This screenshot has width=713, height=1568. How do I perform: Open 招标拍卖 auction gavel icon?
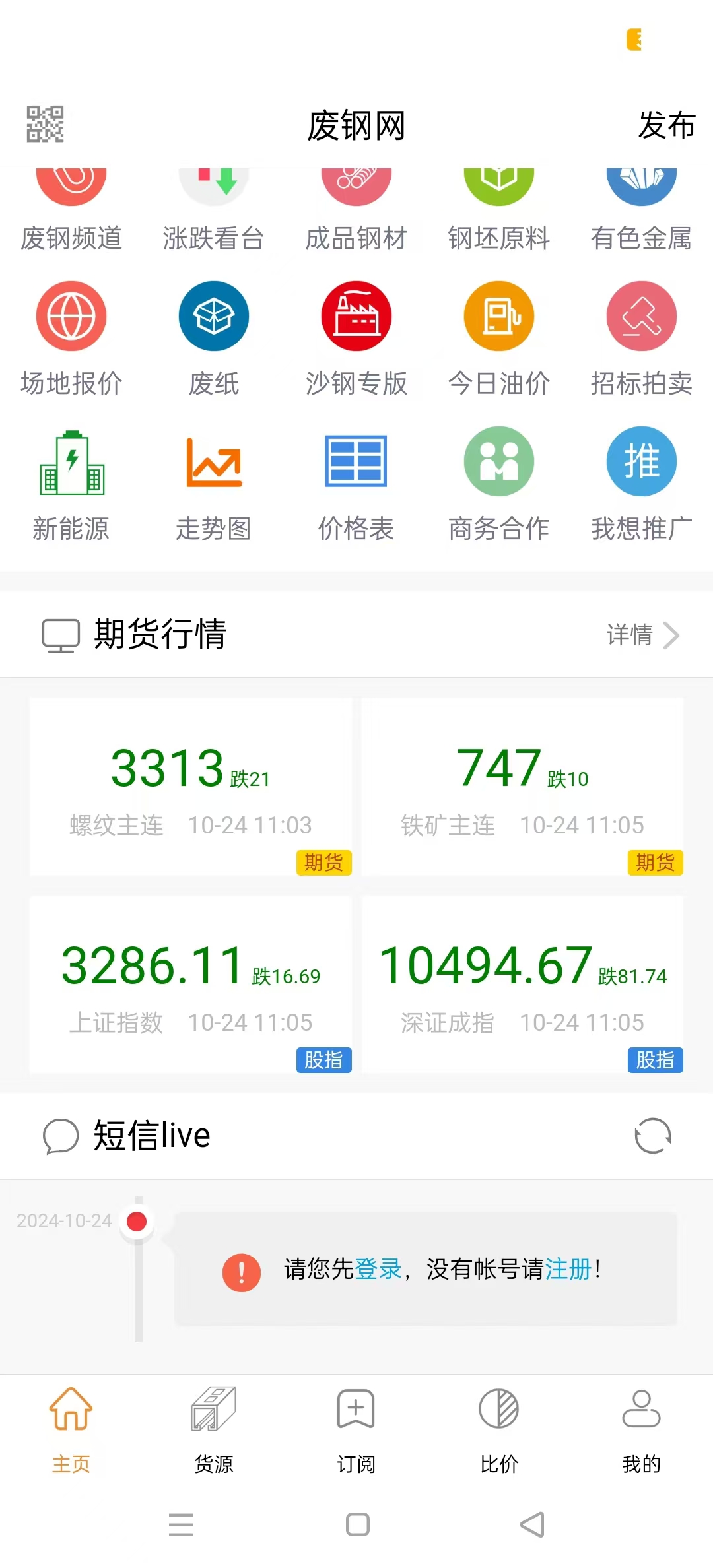click(x=642, y=316)
